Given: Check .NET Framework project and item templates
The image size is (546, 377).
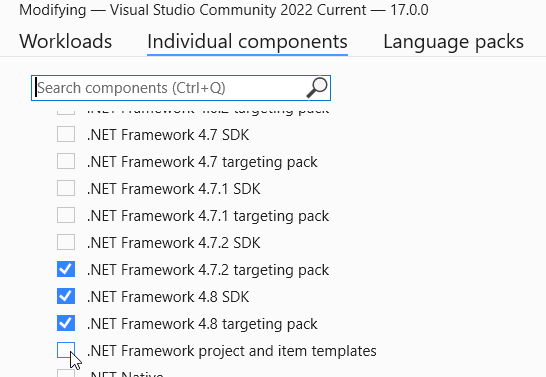Looking at the screenshot, I should tap(66, 350).
